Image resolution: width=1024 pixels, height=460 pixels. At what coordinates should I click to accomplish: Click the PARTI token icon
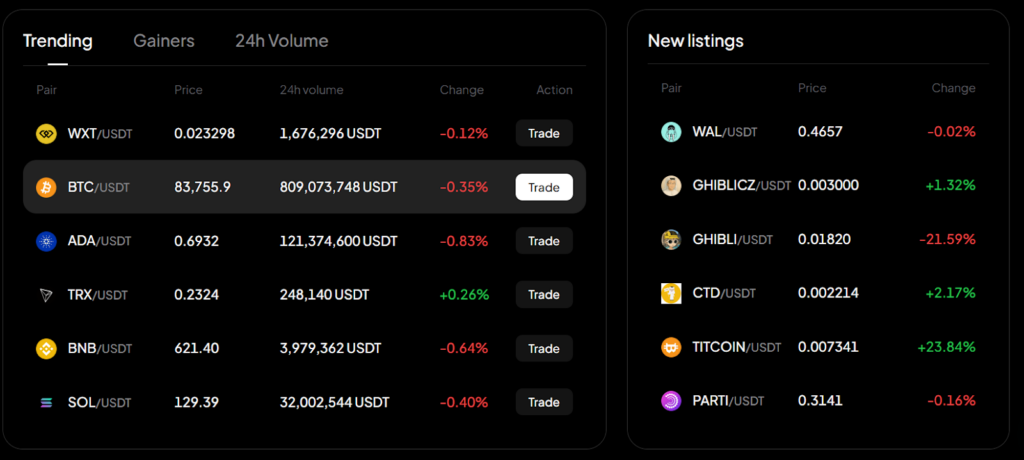(x=671, y=401)
